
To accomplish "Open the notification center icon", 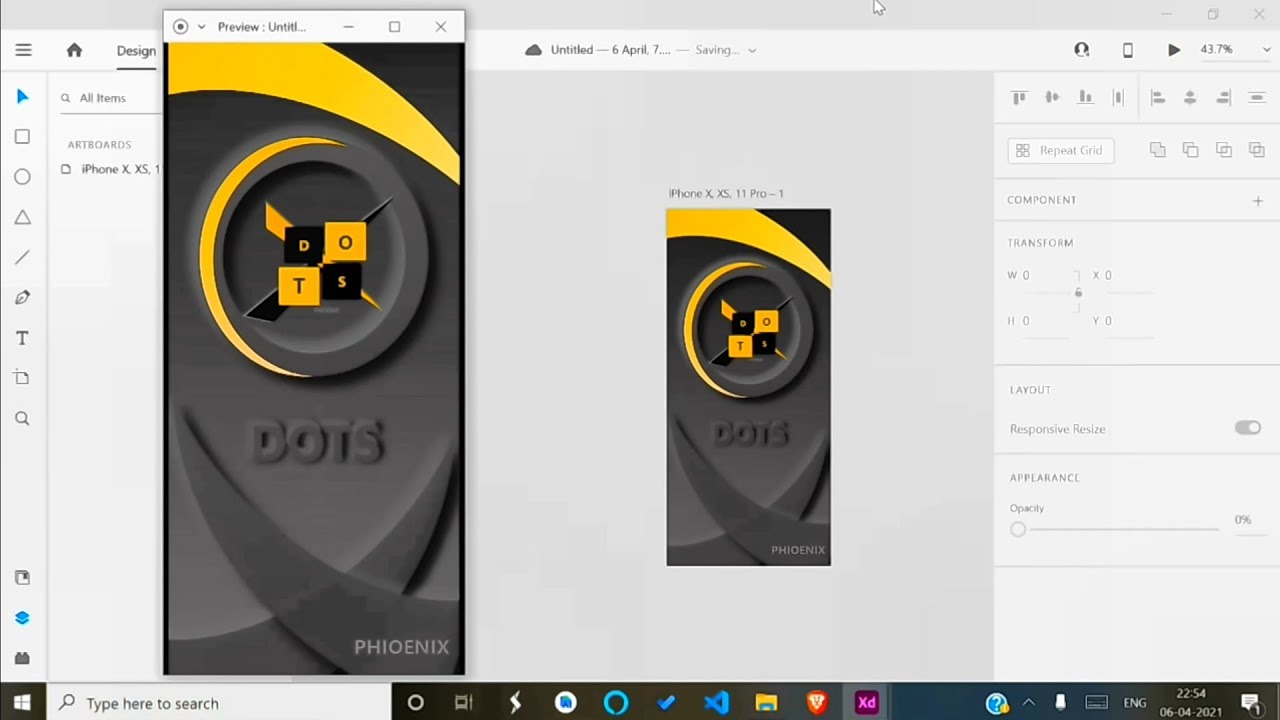I will [1250, 703].
